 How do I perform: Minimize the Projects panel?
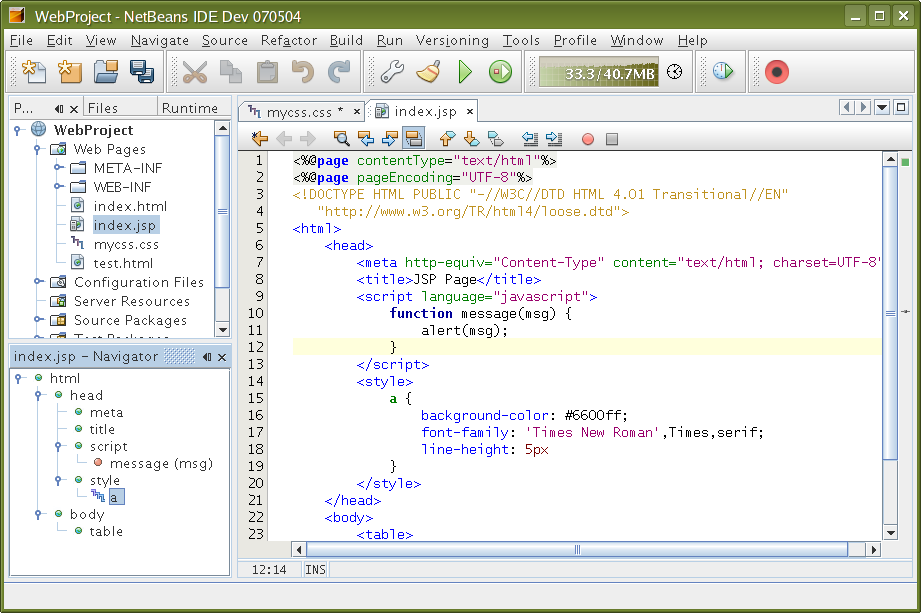pyautogui.click(x=59, y=109)
